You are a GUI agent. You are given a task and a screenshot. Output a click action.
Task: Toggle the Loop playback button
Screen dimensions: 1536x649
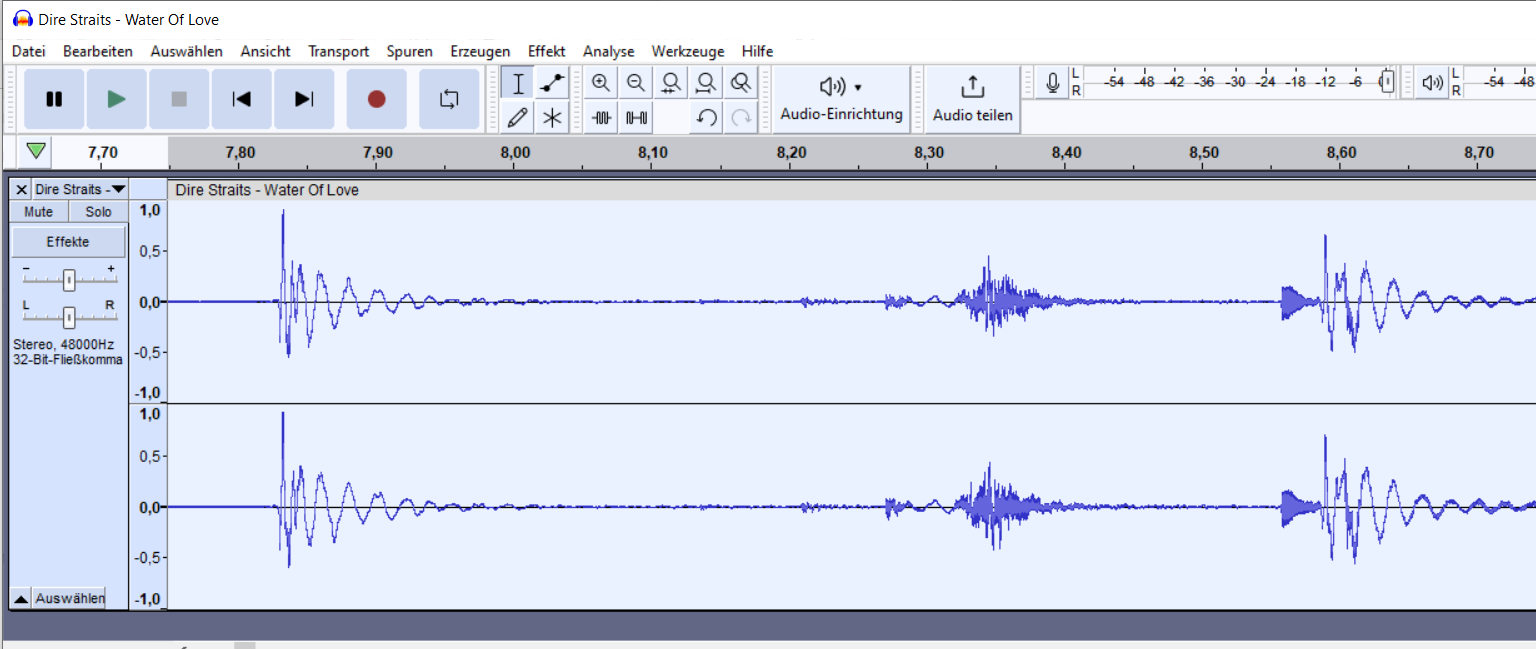[x=449, y=99]
